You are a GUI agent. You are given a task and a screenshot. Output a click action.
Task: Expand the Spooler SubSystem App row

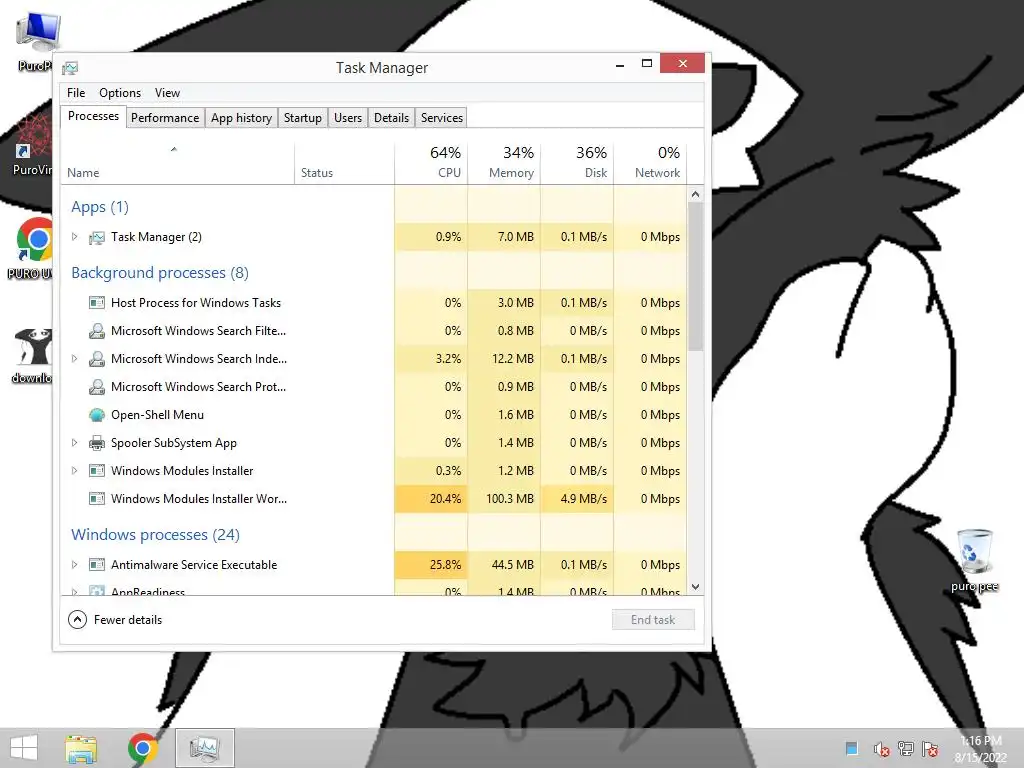tap(74, 443)
